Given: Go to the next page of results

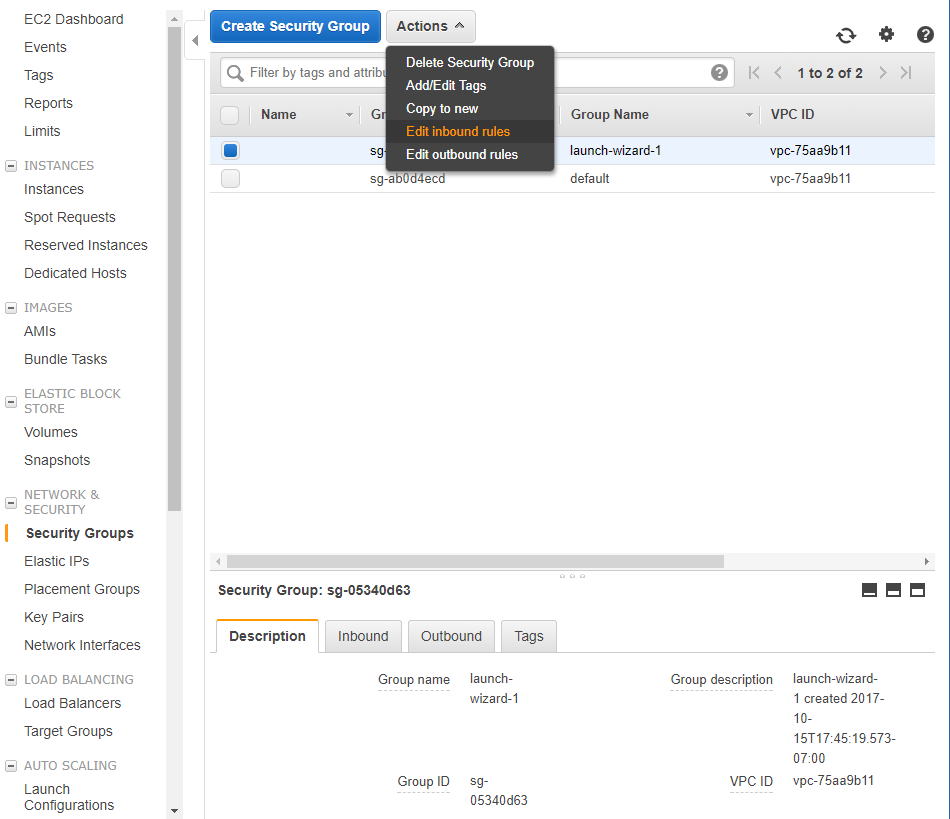Looking at the screenshot, I should [x=882, y=72].
